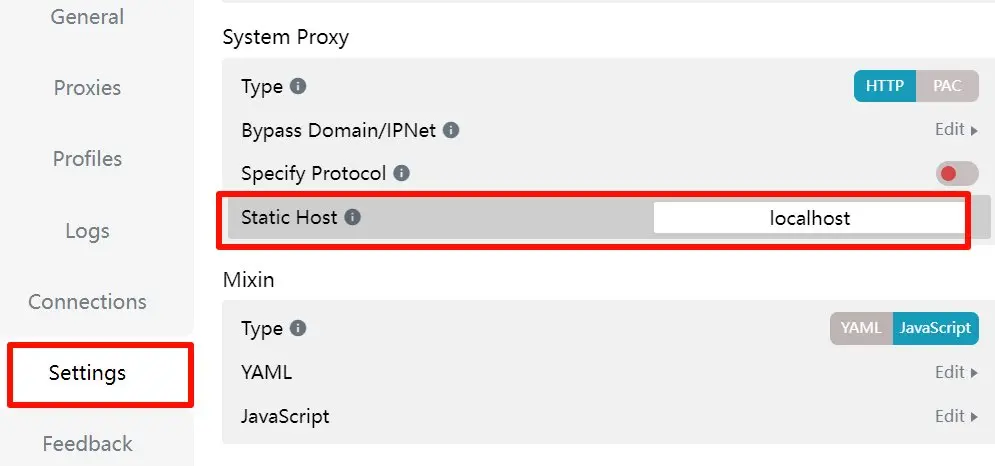Screen dimensions: 995x466
Task: Select HTTP system proxy type
Action: point(885,86)
